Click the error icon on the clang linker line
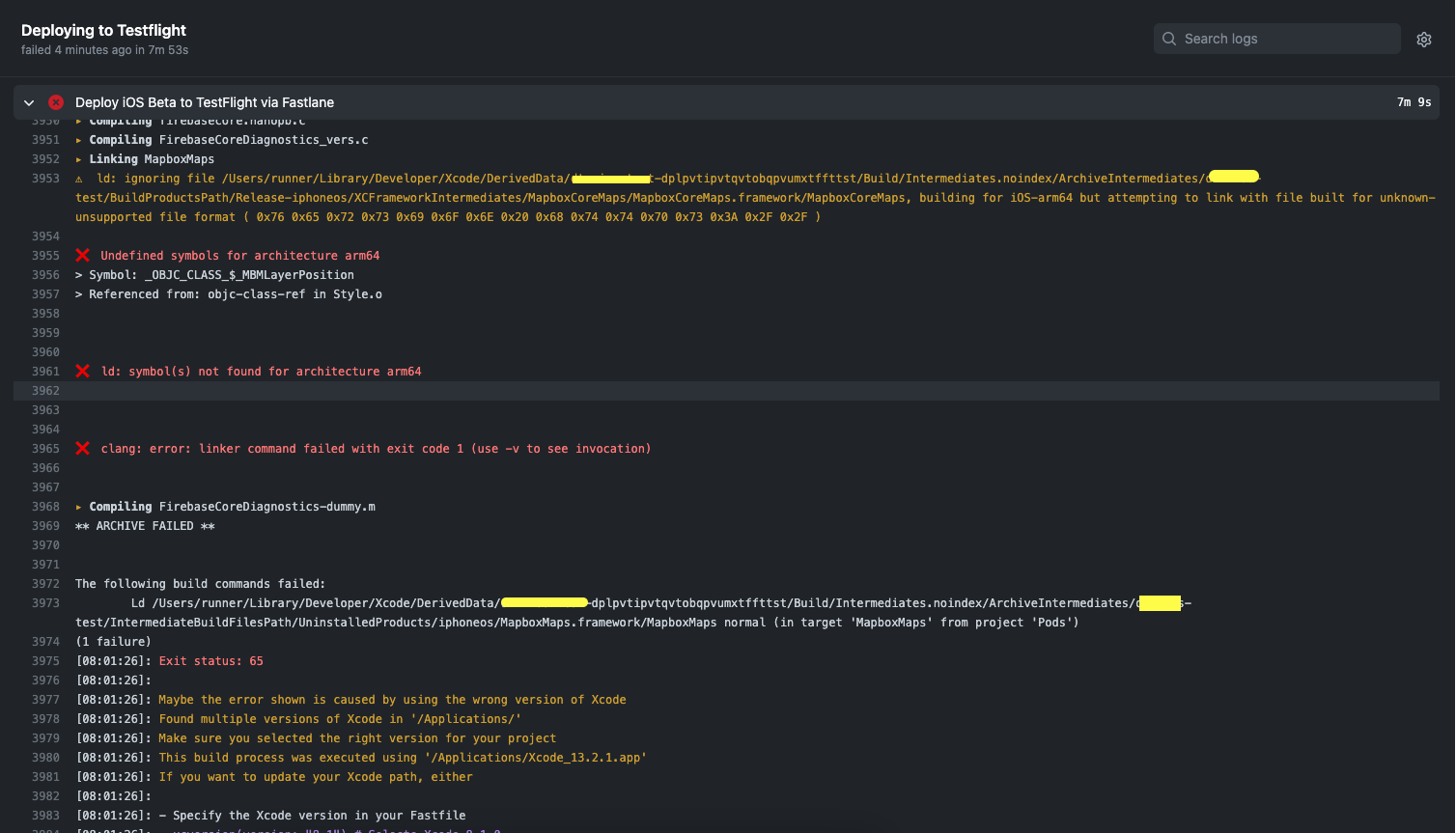1456x833 pixels. click(82, 448)
